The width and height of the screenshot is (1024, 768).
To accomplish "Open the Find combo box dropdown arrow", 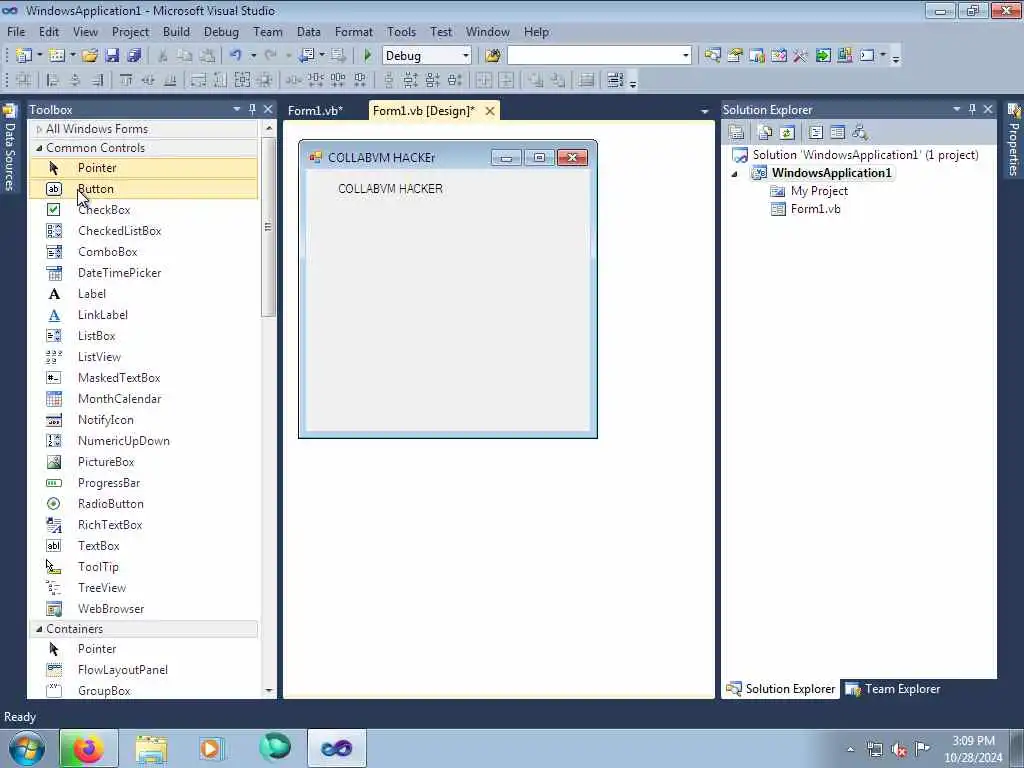I will 686,56.
